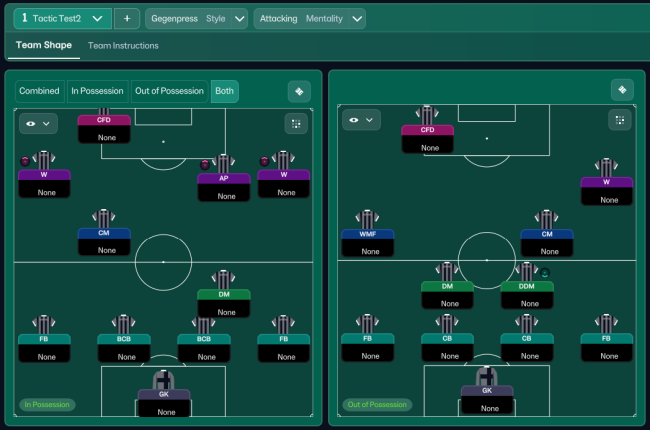Click the grid icon on the Out of Possession pitch
This screenshot has height=430, width=650.
[620, 120]
